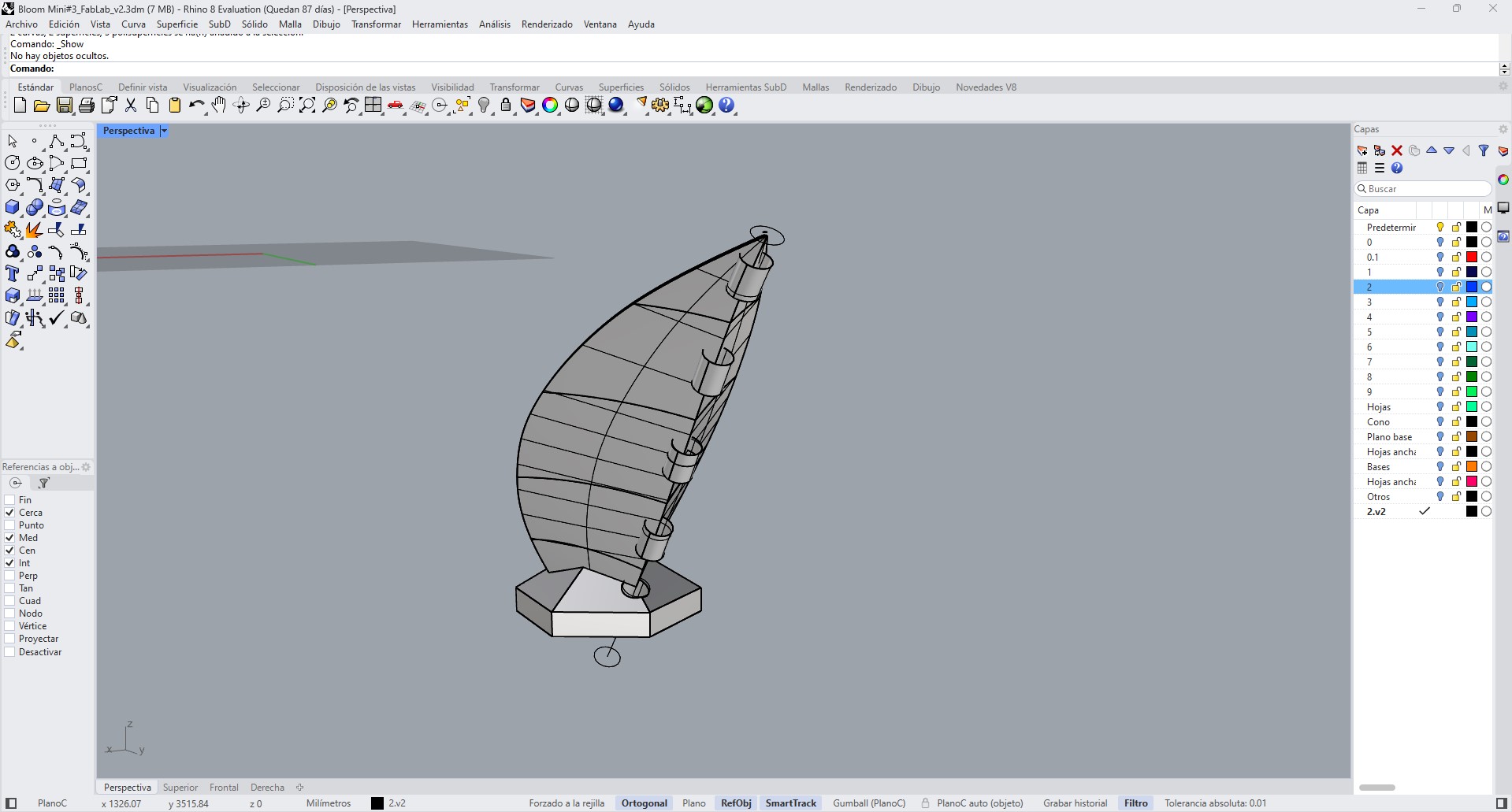Check the Proyectar snap option
The height and width of the screenshot is (812, 1512).
[x=10, y=639]
